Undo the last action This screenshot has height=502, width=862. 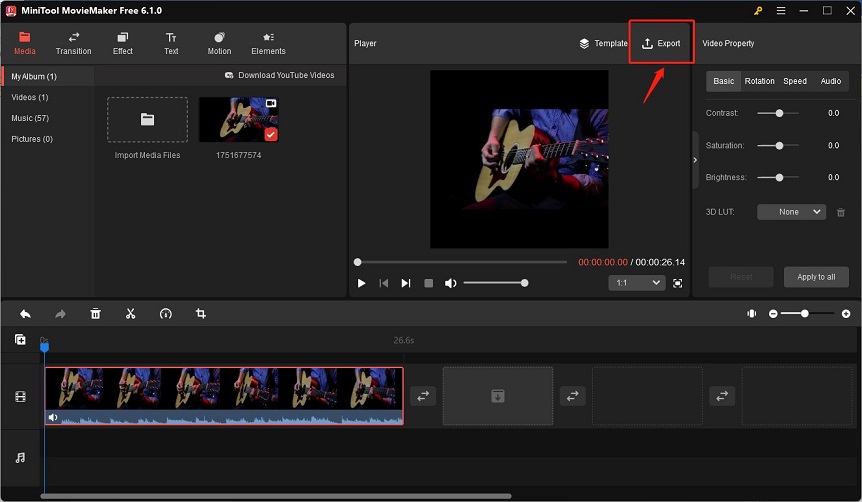pos(25,313)
